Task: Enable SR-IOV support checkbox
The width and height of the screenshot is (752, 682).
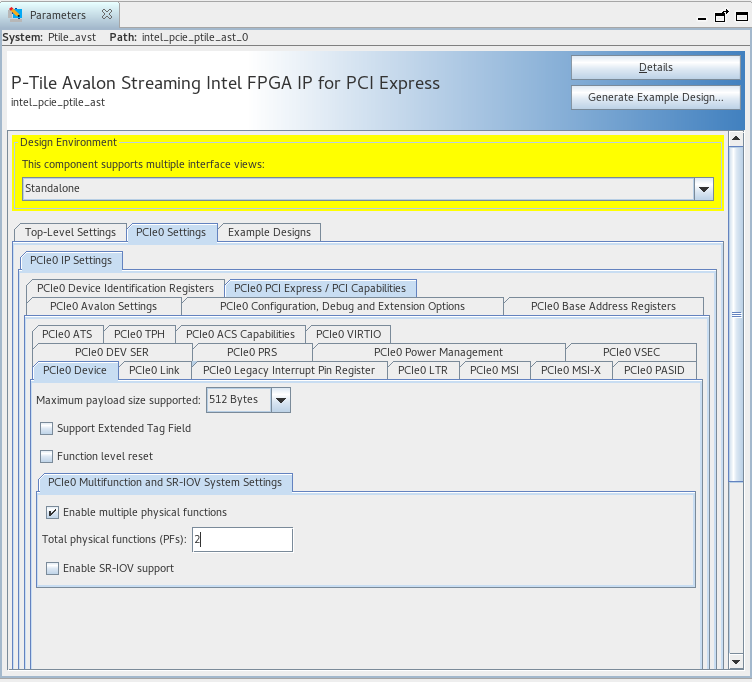Action: pos(52,569)
